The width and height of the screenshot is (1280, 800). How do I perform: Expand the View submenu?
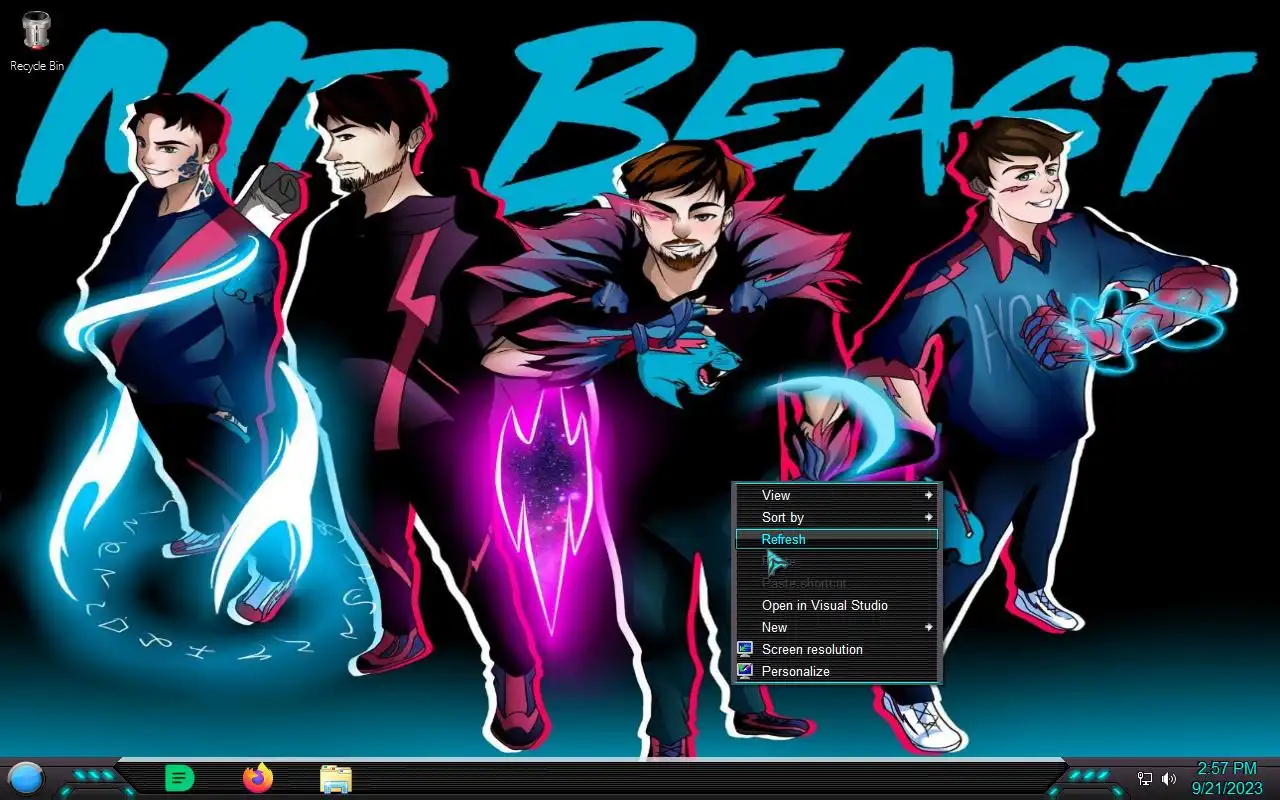836,495
